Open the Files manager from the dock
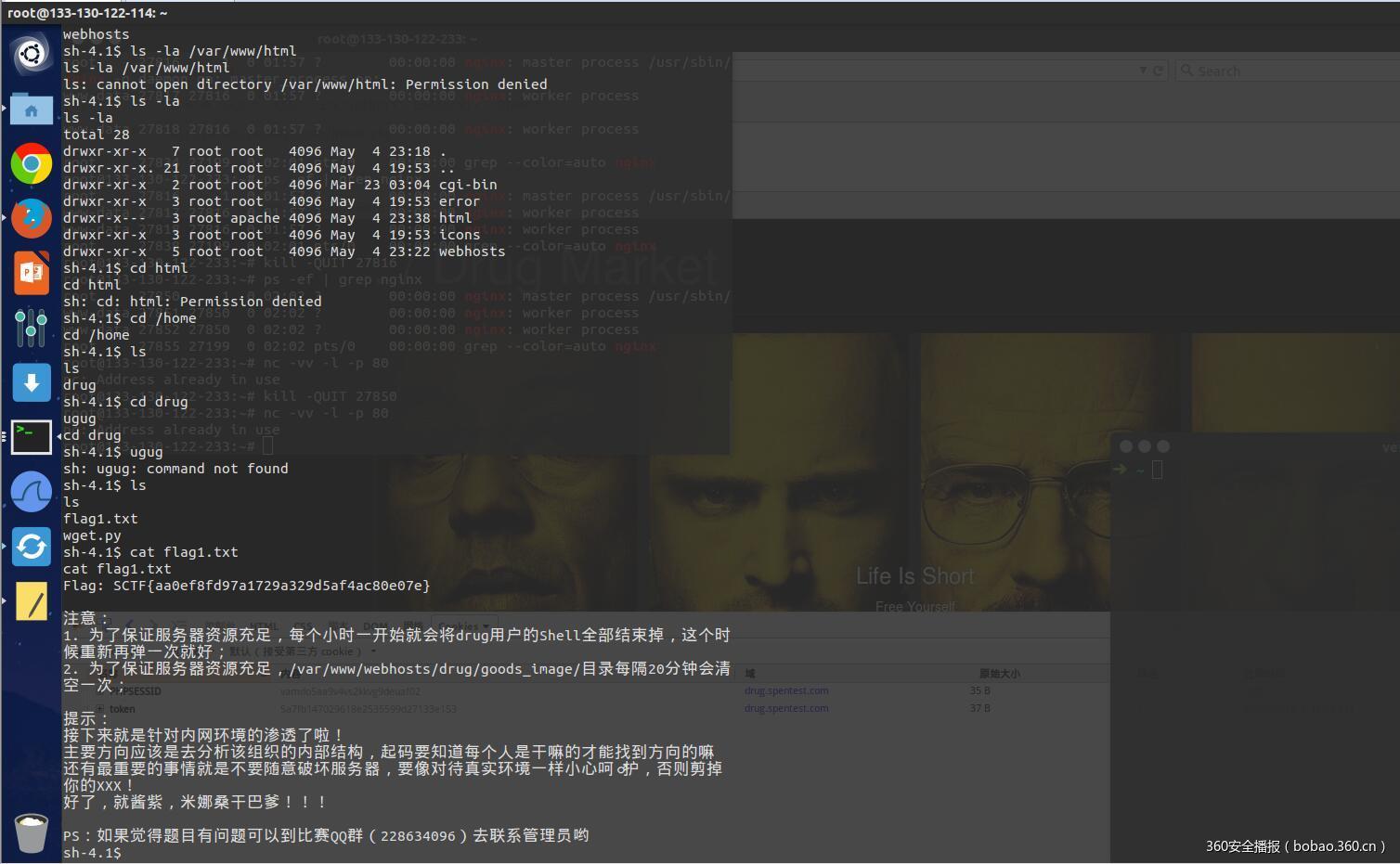Viewport: 1400px width, 864px height. (x=31, y=109)
